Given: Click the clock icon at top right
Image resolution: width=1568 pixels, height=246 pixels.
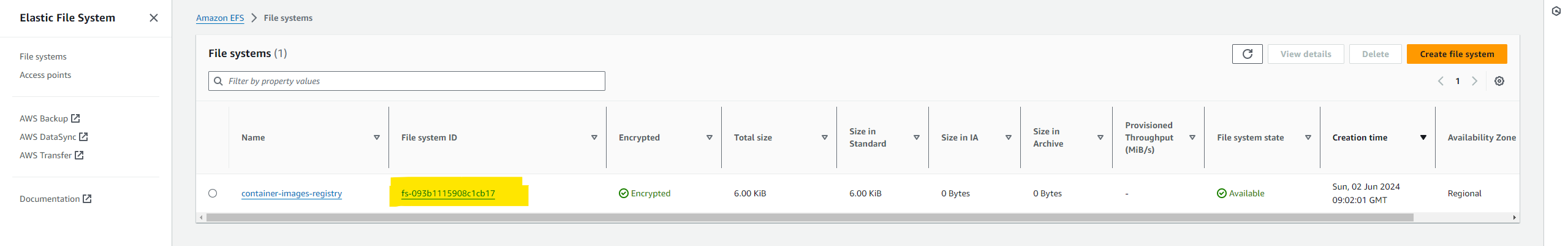Looking at the screenshot, I should [x=1556, y=11].
